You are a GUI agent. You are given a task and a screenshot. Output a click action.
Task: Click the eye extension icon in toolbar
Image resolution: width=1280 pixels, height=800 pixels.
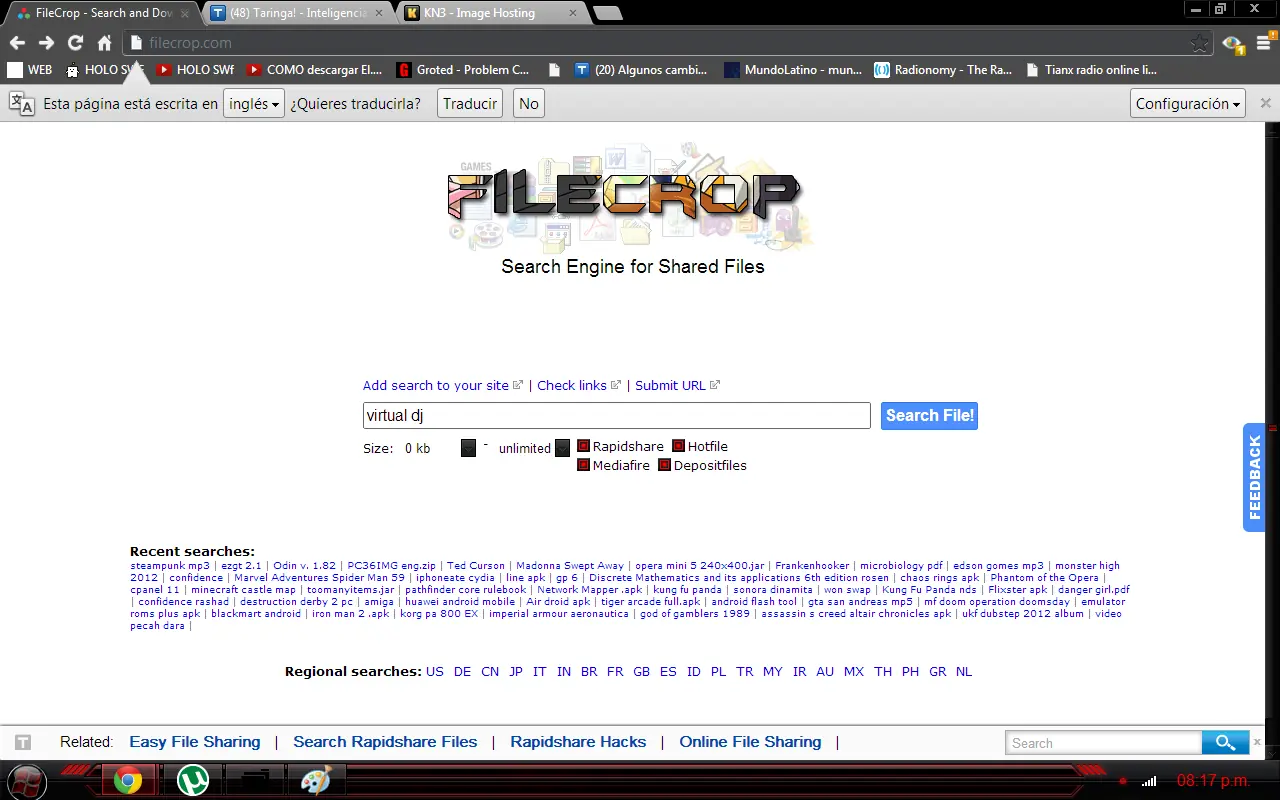coord(1233,43)
